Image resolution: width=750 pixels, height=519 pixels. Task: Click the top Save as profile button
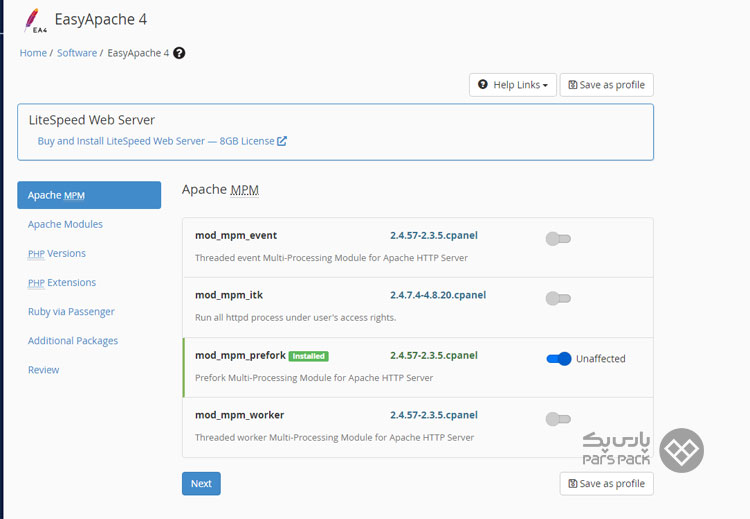coord(607,85)
